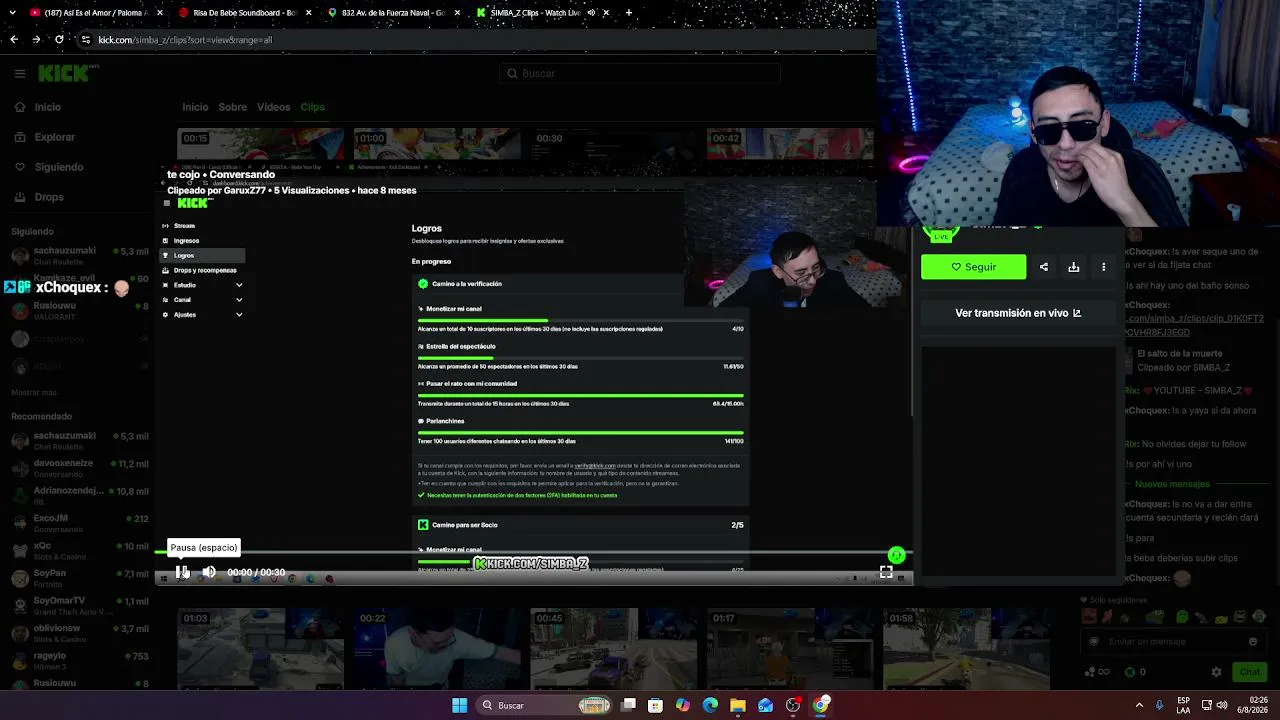Click the clip progress bar
This screenshot has width=1280, height=720.
(535, 553)
